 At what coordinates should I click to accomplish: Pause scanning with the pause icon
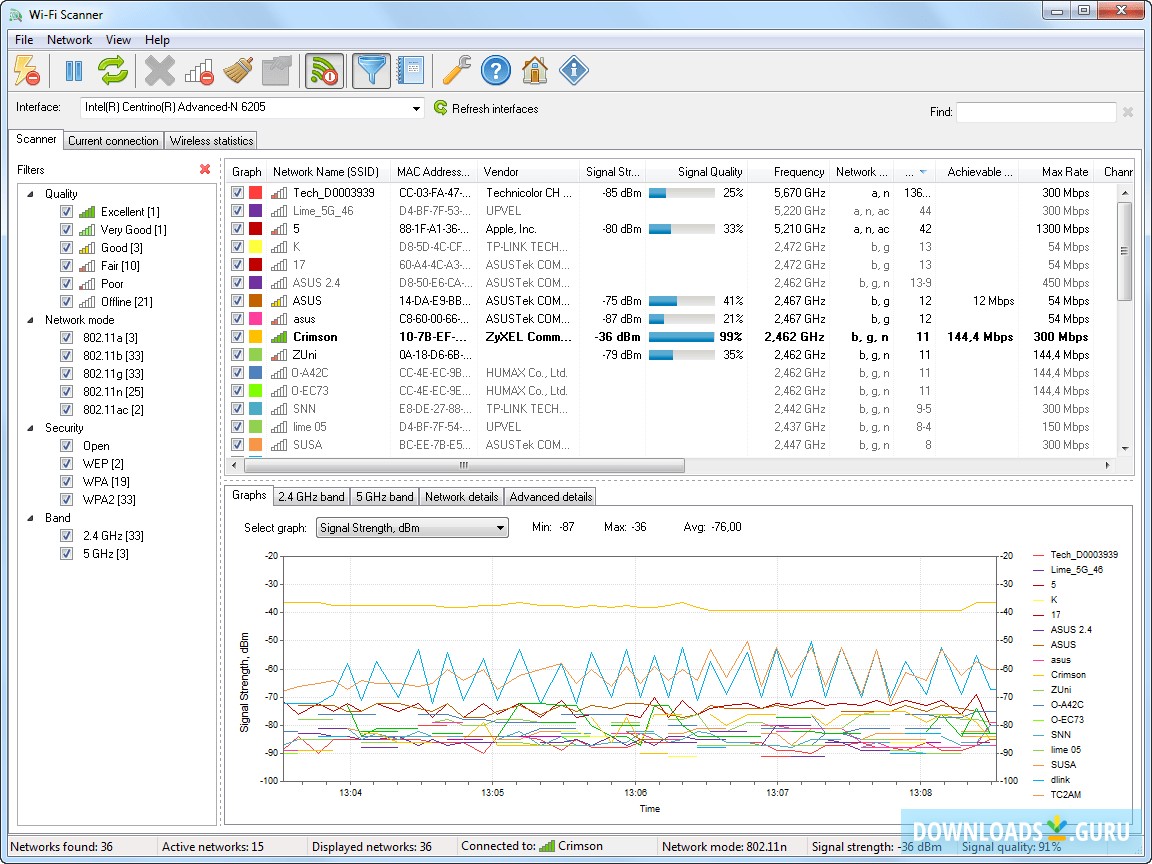74,71
